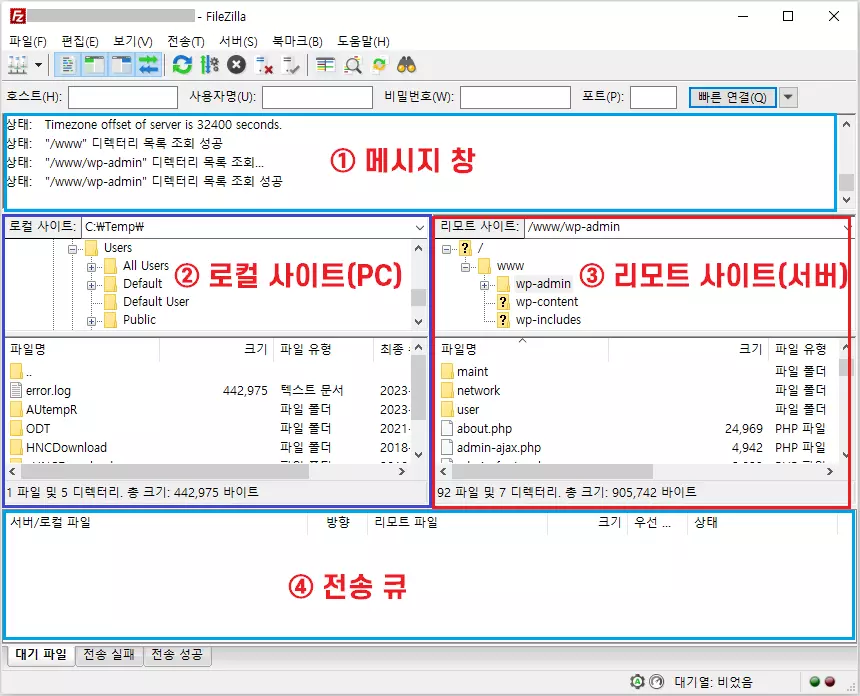
Task: Refresh the file and folder listings
Action: [x=182, y=64]
